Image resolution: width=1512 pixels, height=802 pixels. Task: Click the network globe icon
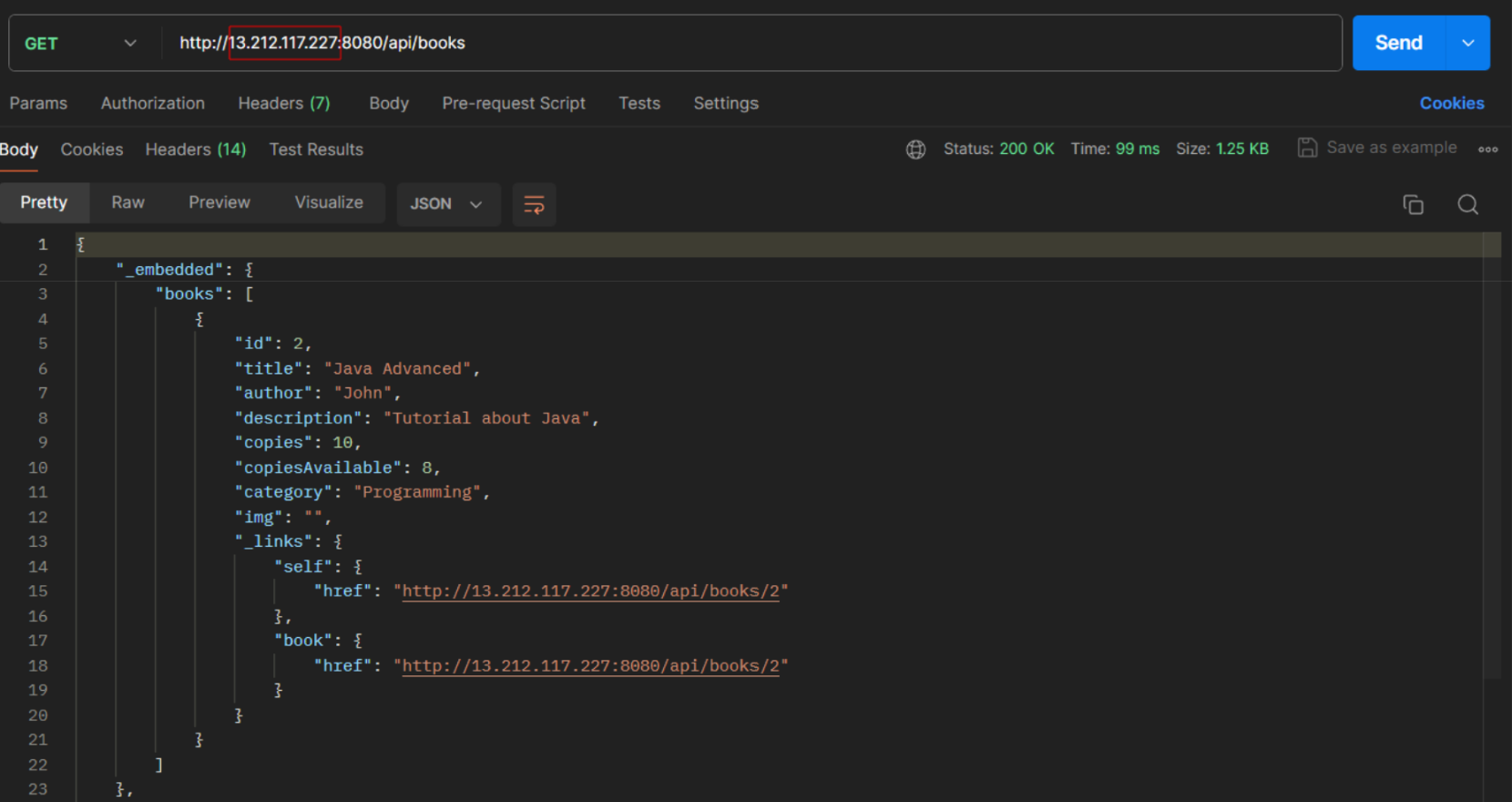(915, 149)
